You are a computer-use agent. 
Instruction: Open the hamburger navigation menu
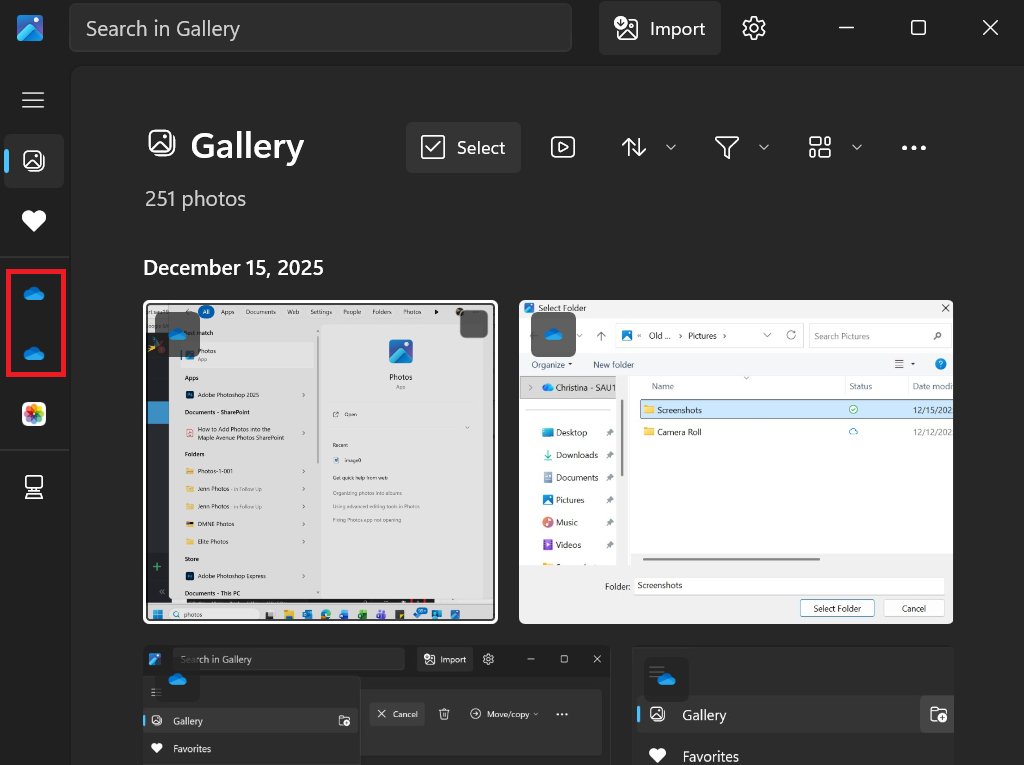tap(33, 100)
